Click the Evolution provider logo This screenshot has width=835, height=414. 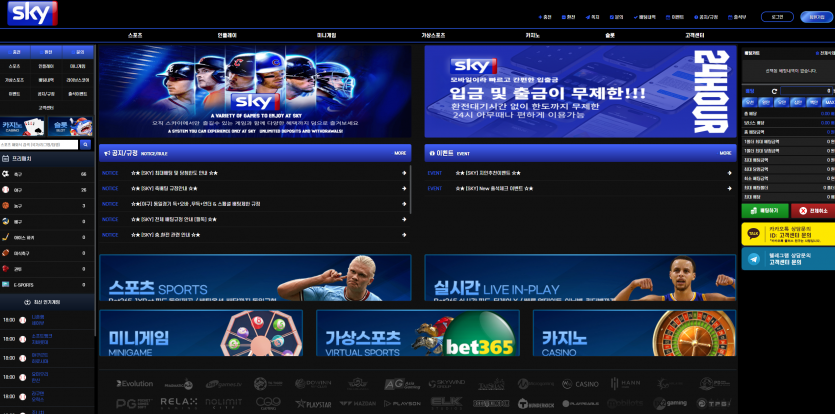pyautogui.click(x=135, y=384)
